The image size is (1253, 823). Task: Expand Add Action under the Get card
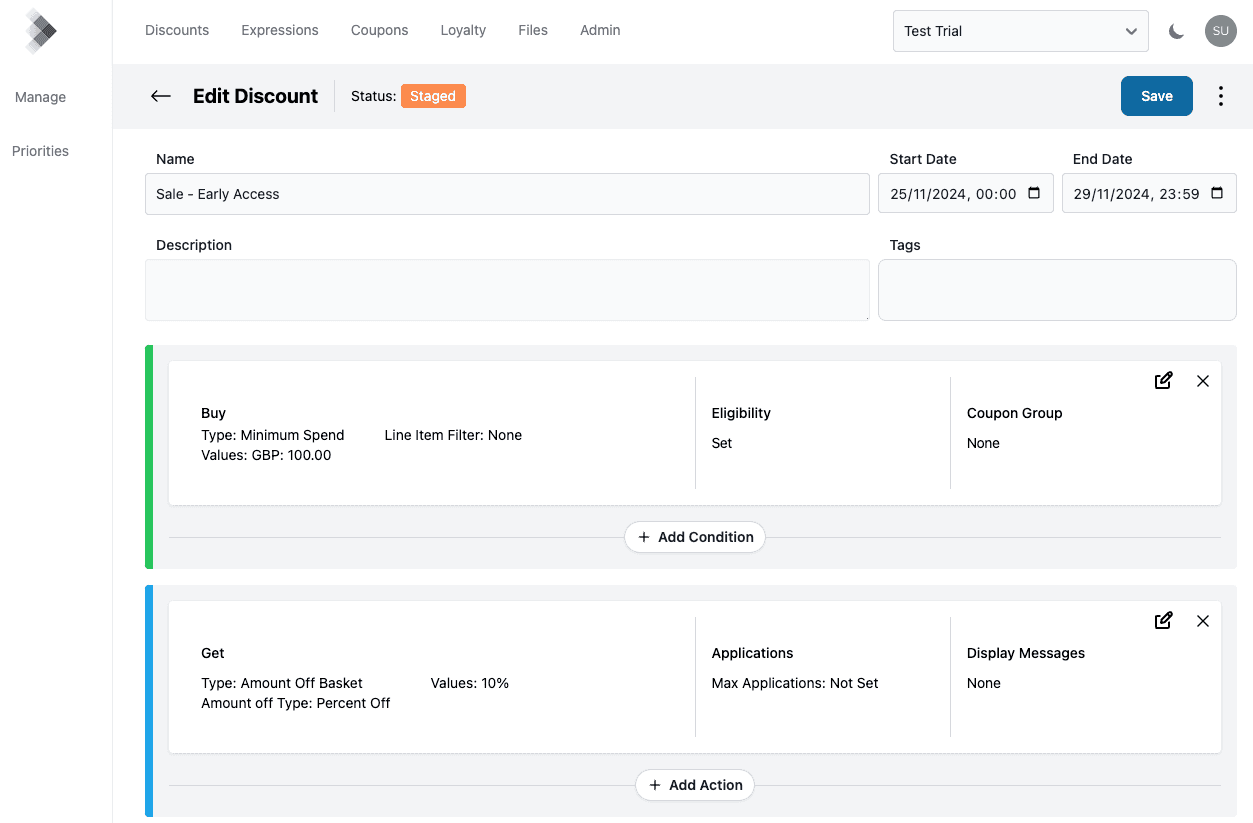694,785
